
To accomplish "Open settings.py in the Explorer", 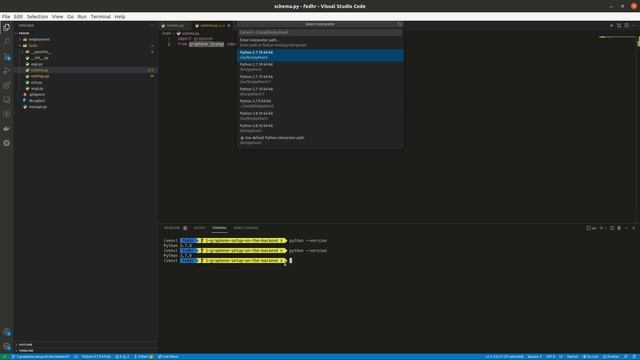I will [40, 76].
